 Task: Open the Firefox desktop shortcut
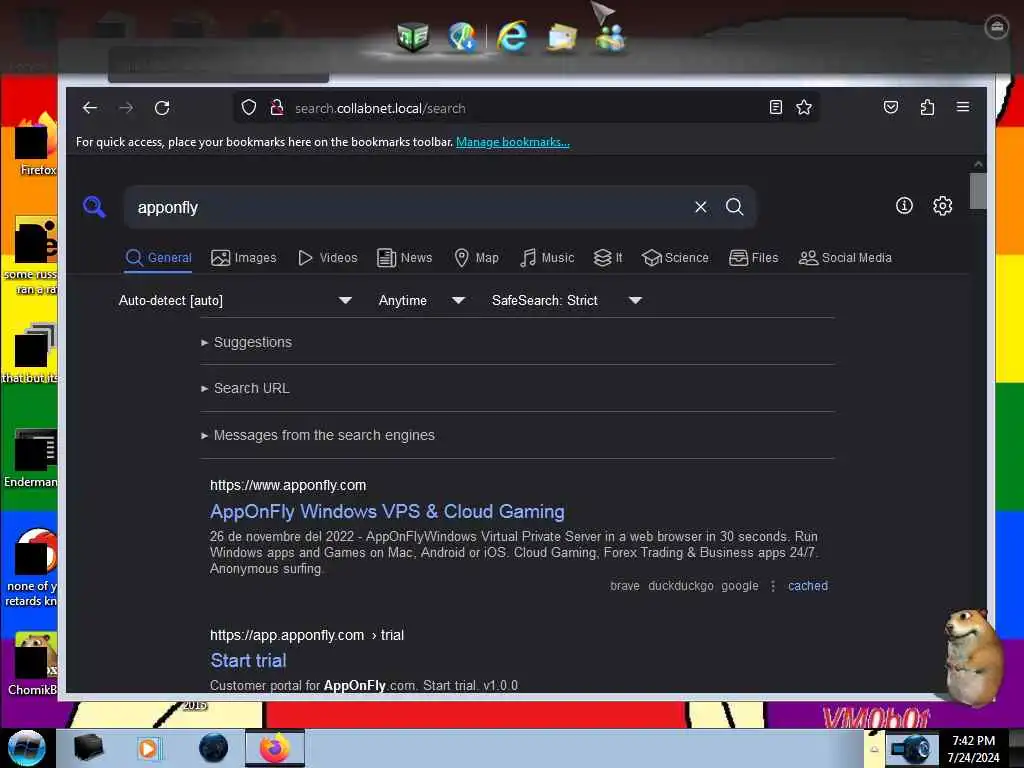(x=37, y=145)
